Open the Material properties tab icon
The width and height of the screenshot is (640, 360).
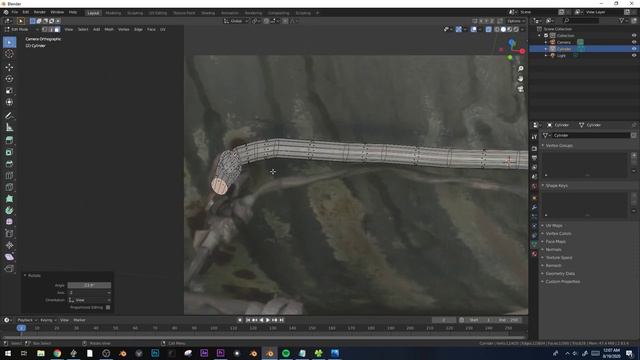(x=534, y=254)
